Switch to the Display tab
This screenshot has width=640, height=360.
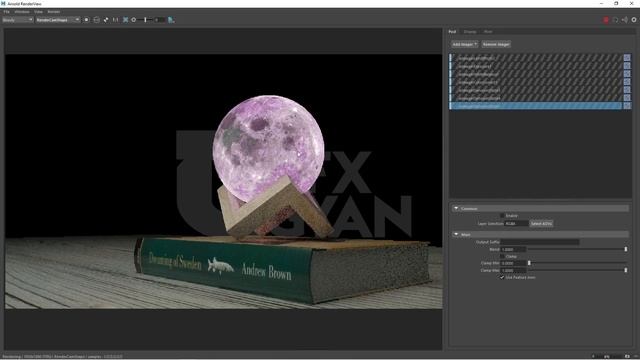[x=470, y=31]
